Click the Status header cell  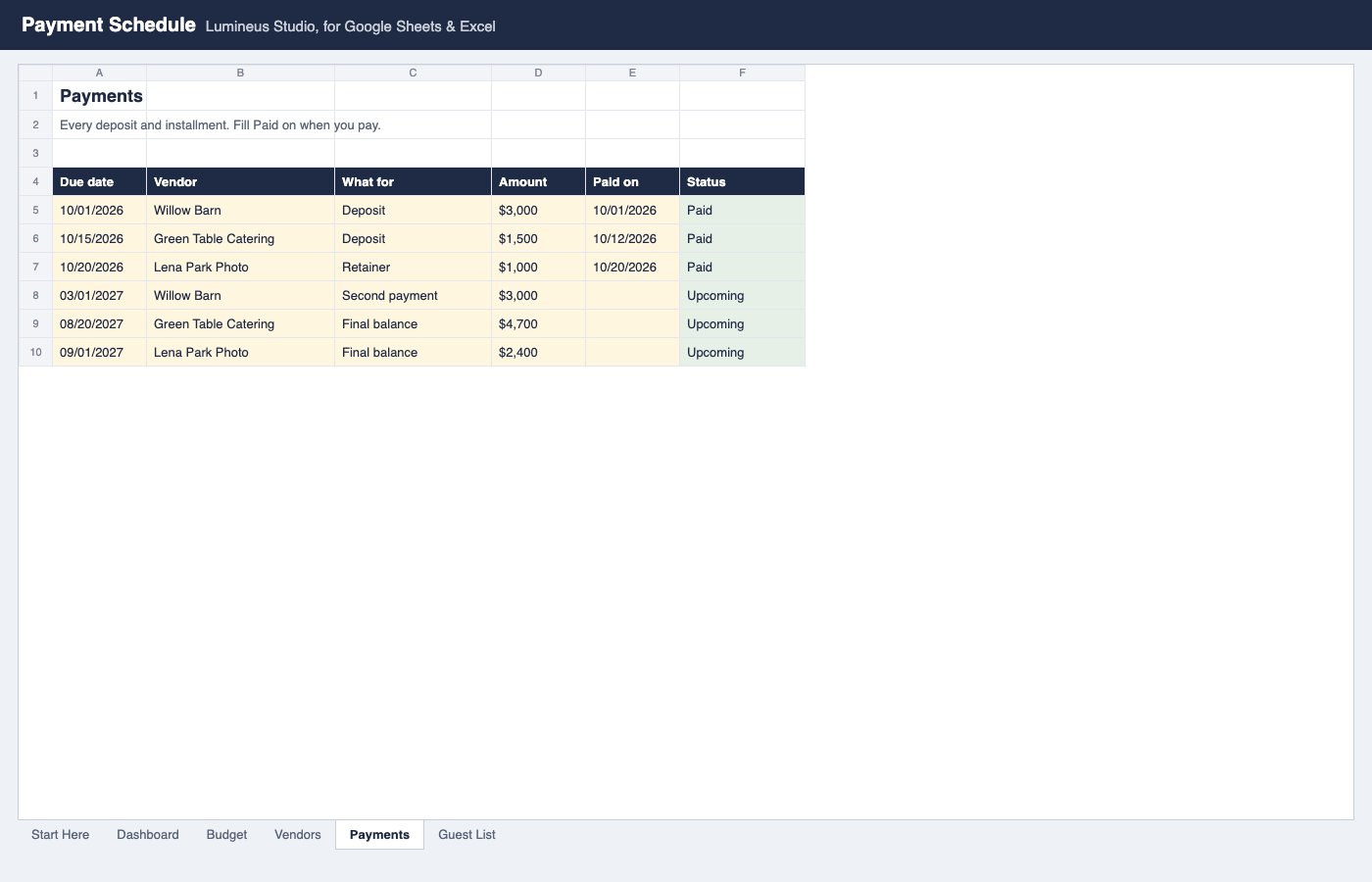tap(742, 182)
